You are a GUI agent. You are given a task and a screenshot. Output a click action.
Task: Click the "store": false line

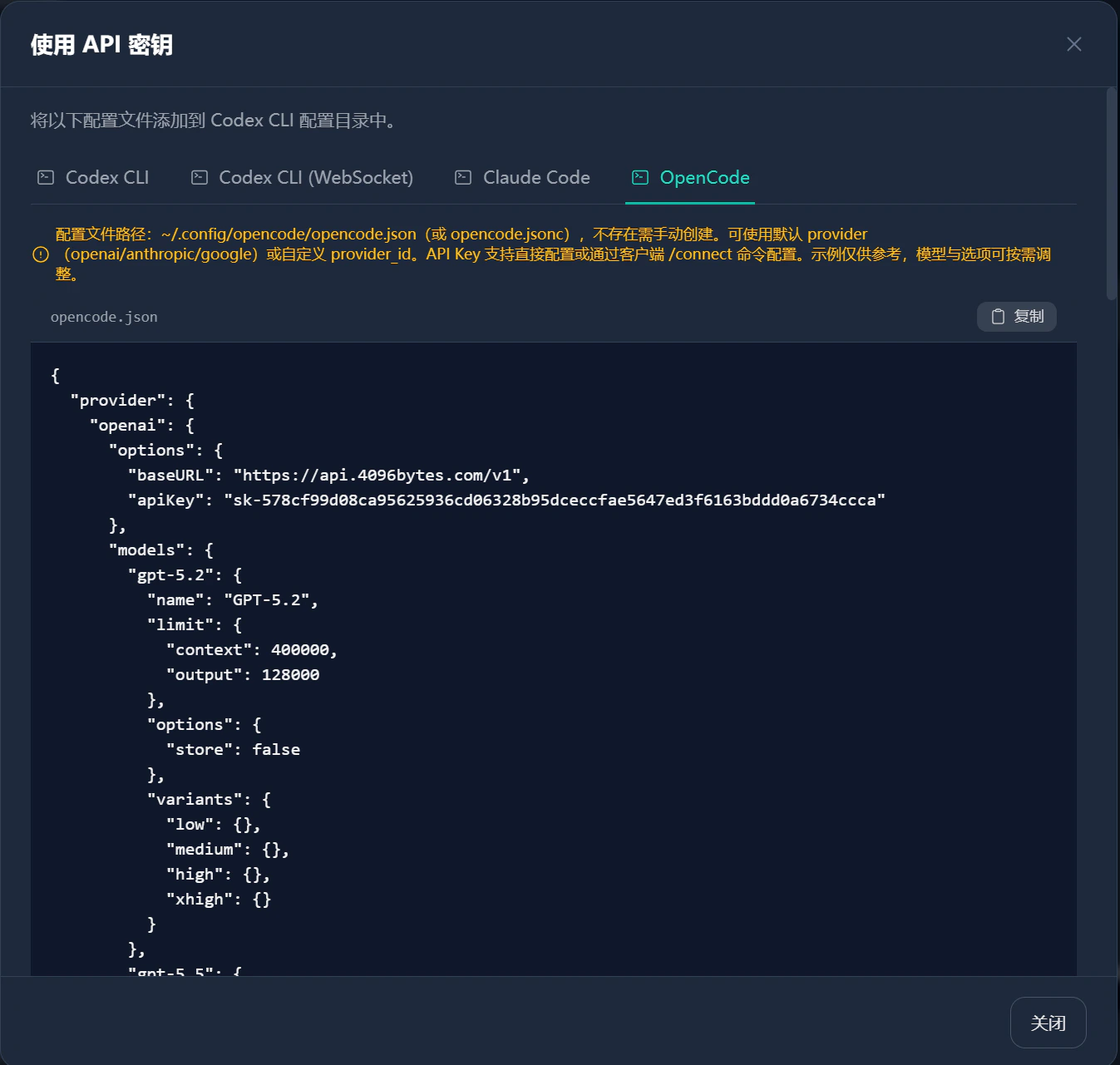click(233, 750)
